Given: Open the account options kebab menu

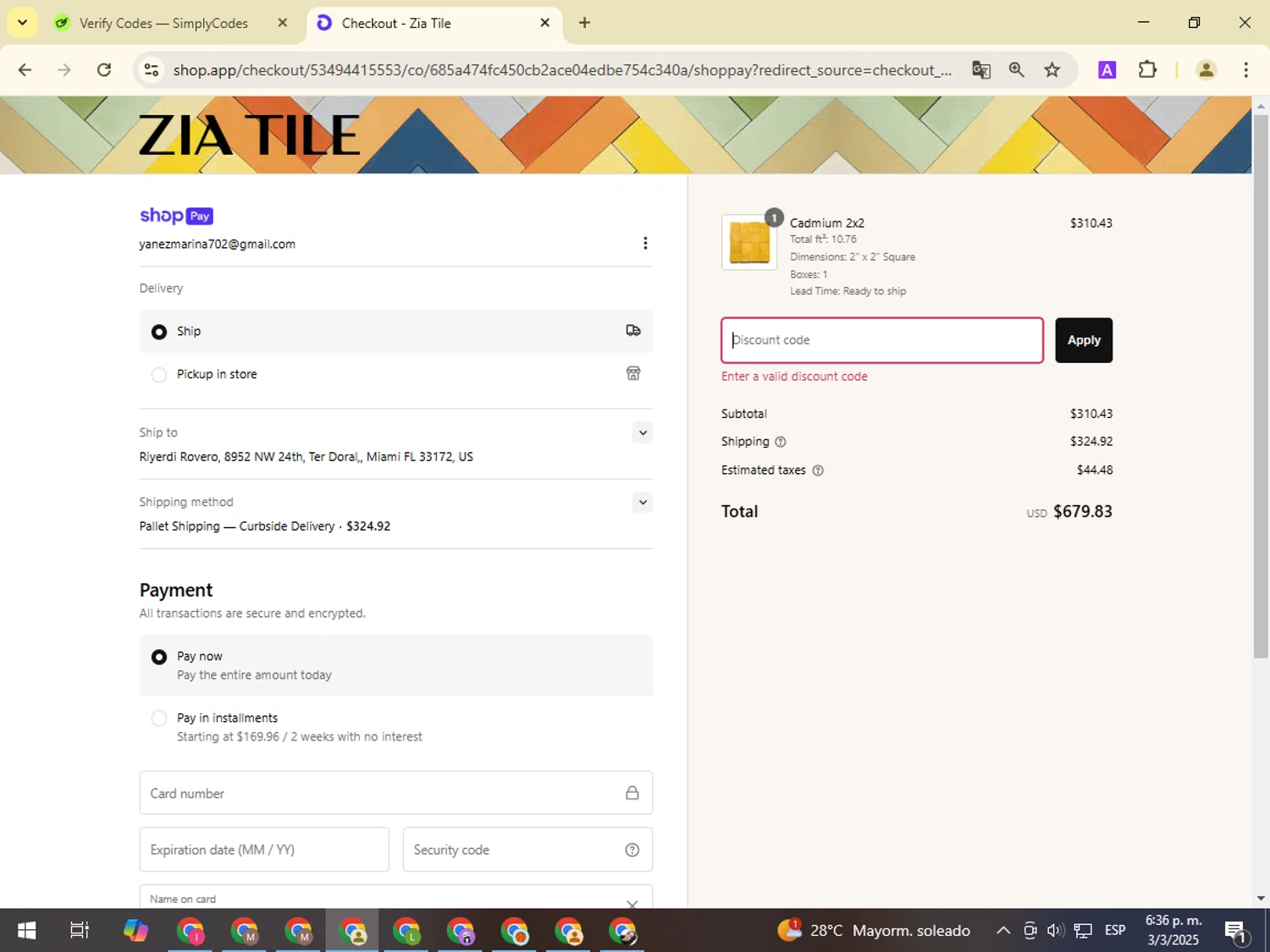Looking at the screenshot, I should click(x=645, y=244).
